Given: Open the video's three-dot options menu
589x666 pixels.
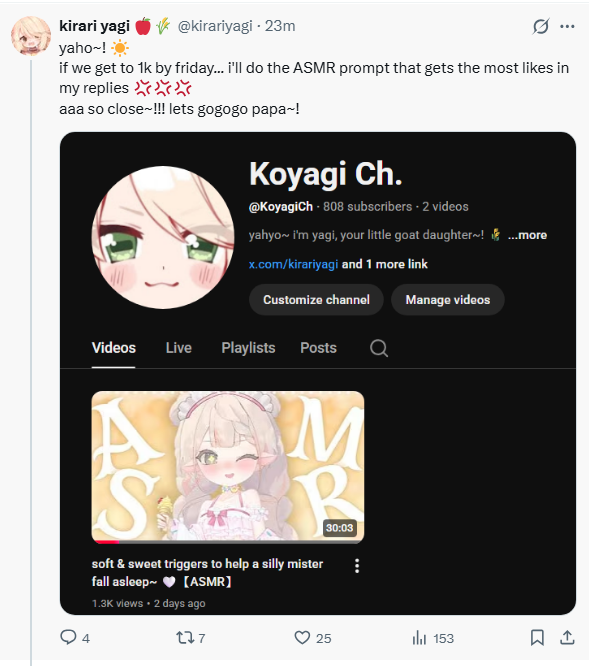Looking at the screenshot, I should point(357,566).
